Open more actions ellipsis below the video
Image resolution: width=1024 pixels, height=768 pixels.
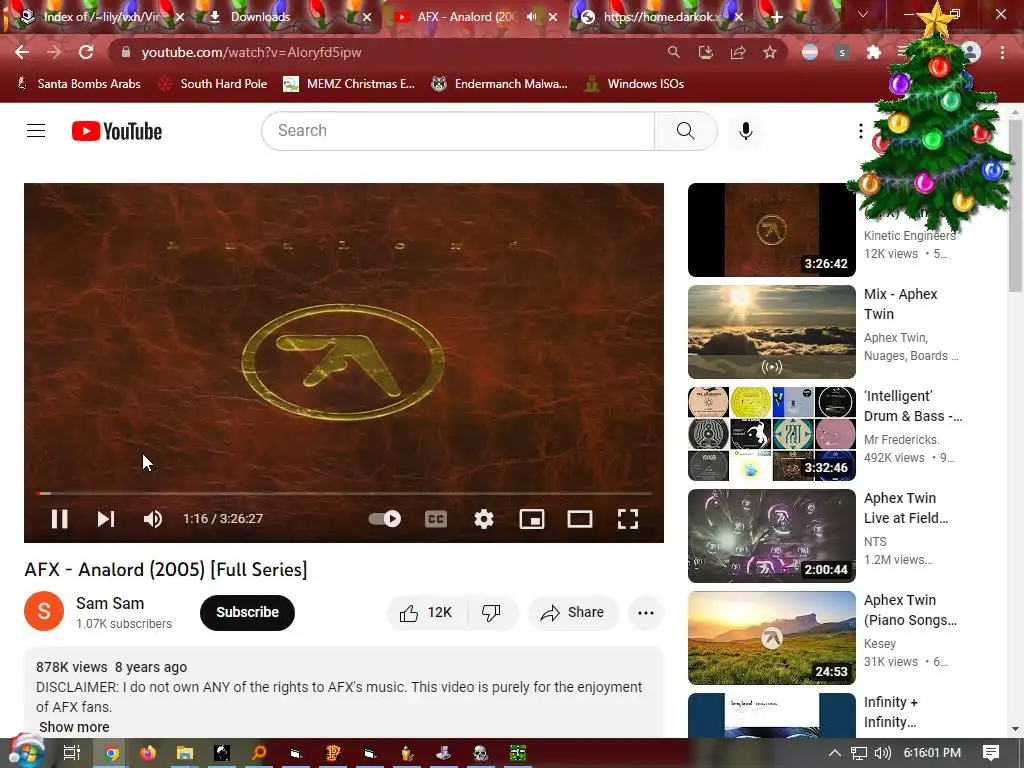[x=646, y=613]
